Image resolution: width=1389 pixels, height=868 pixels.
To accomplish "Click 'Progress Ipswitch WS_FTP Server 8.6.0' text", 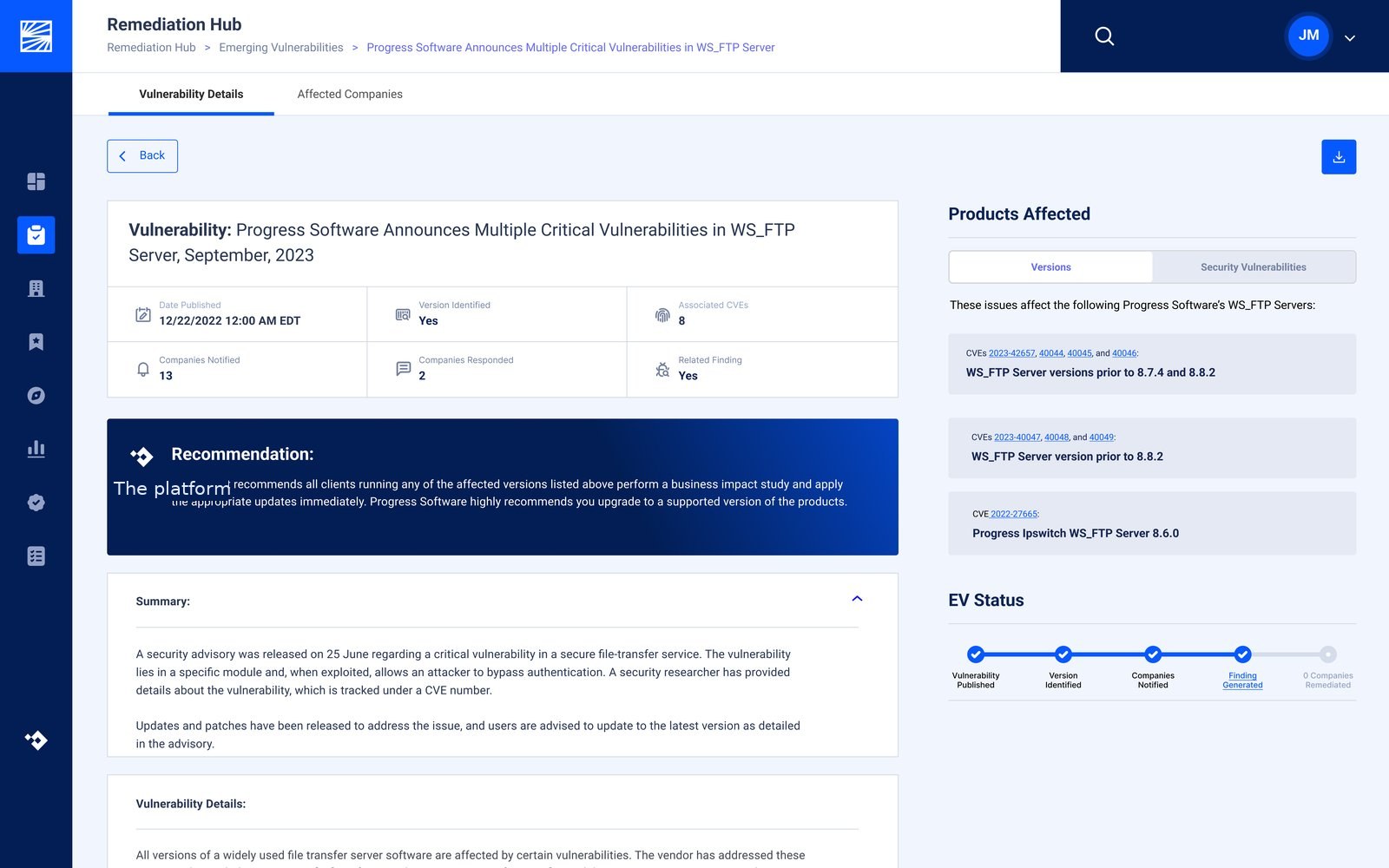I will tap(1076, 534).
